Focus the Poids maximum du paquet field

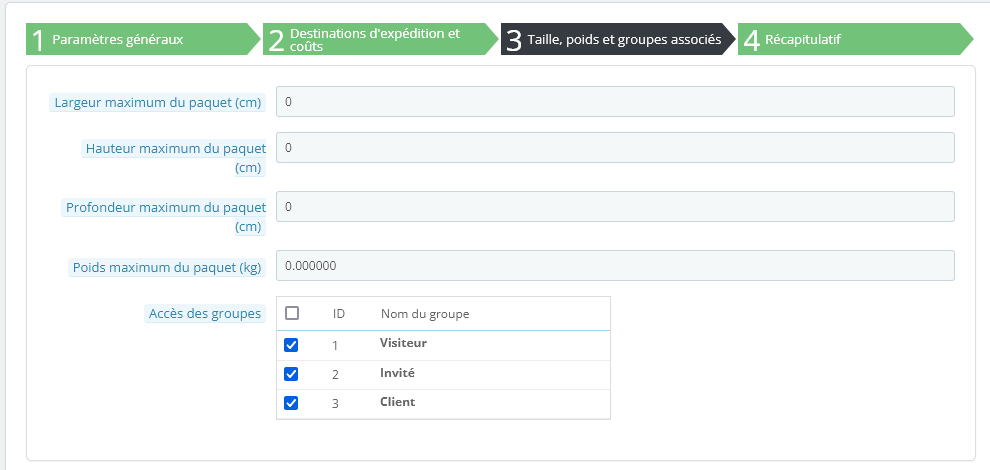[615, 266]
